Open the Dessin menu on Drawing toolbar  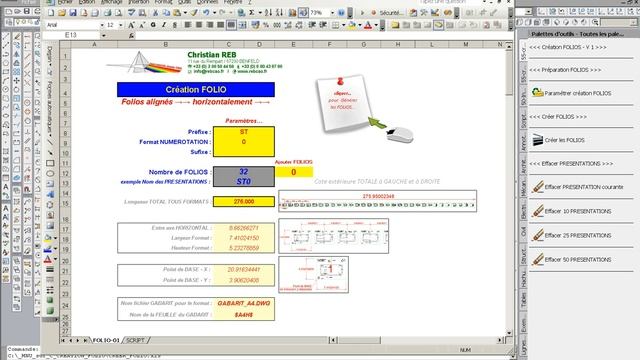coord(50,56)
